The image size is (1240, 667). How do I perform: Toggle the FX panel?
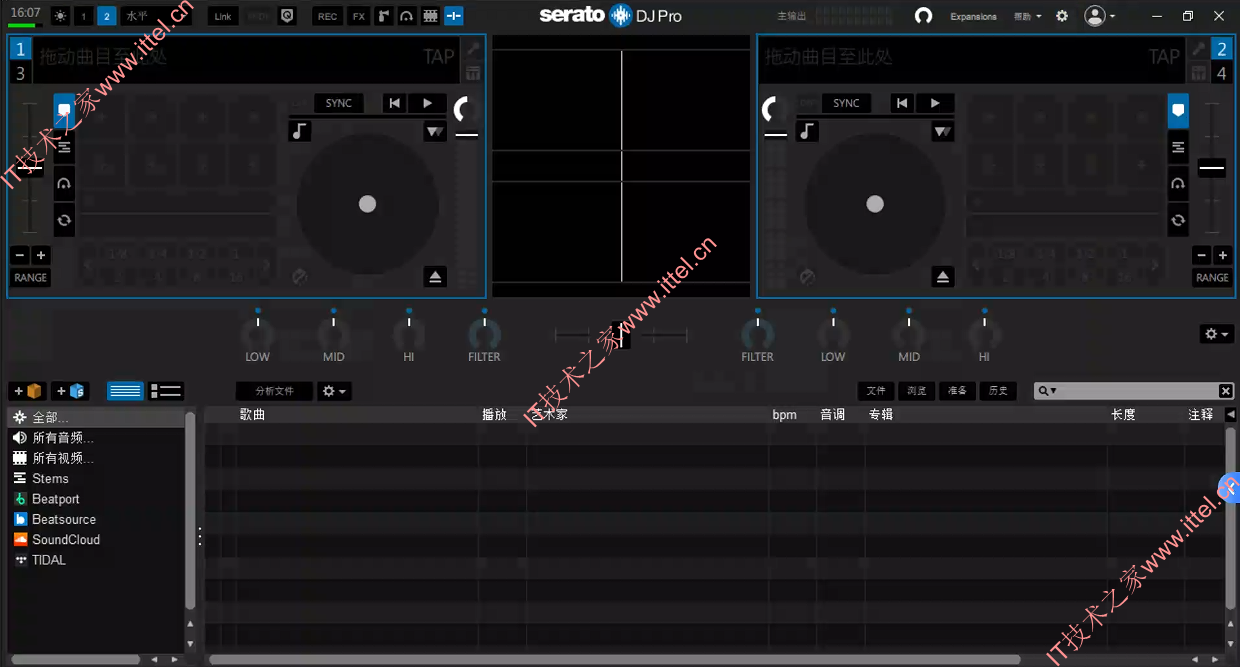359,16
